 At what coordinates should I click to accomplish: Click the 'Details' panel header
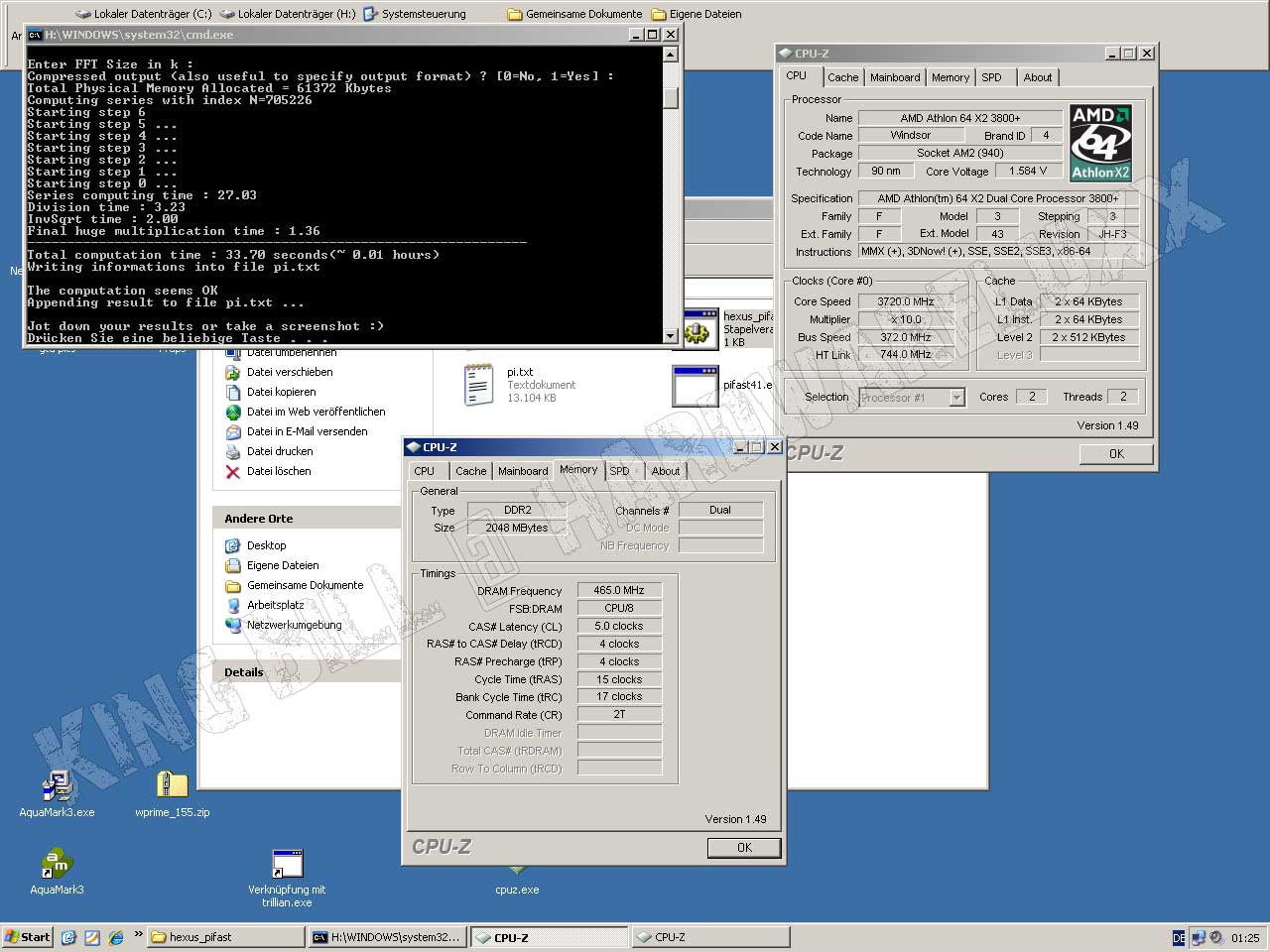pyautogui.click(x=306, y=671)
